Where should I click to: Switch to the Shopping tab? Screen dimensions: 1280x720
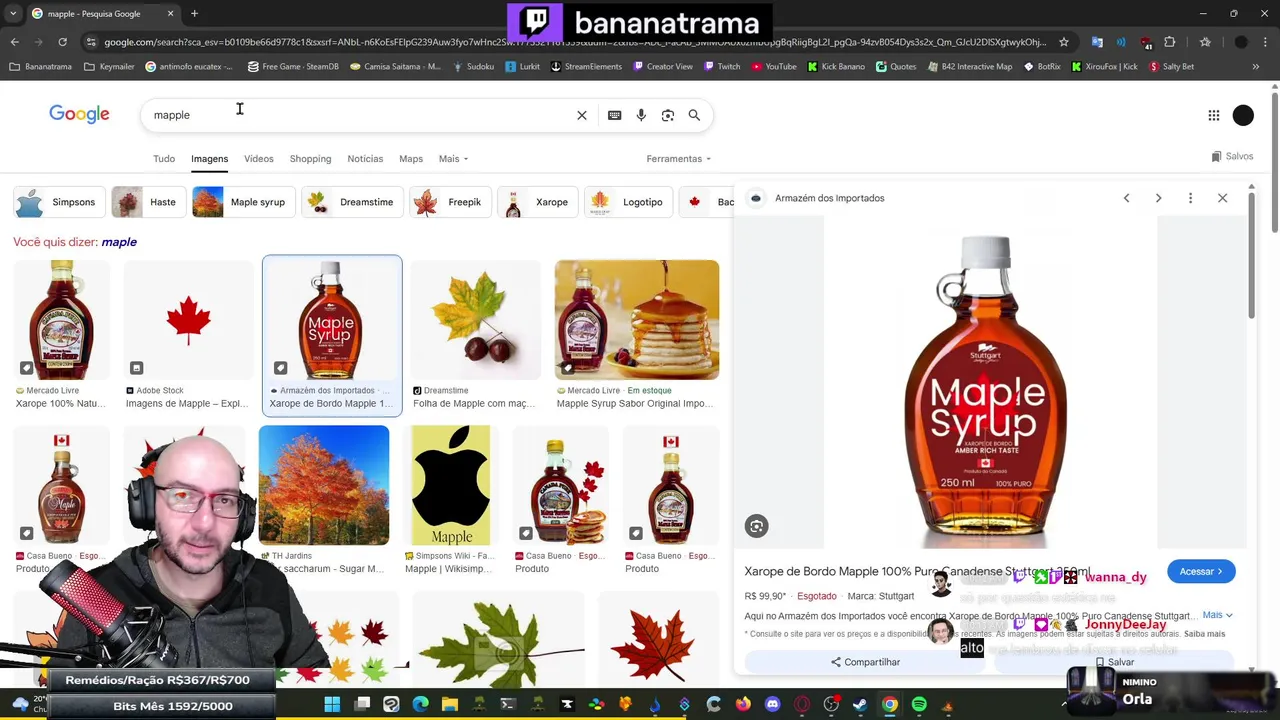pyautogui.click(x=310, y=159)
